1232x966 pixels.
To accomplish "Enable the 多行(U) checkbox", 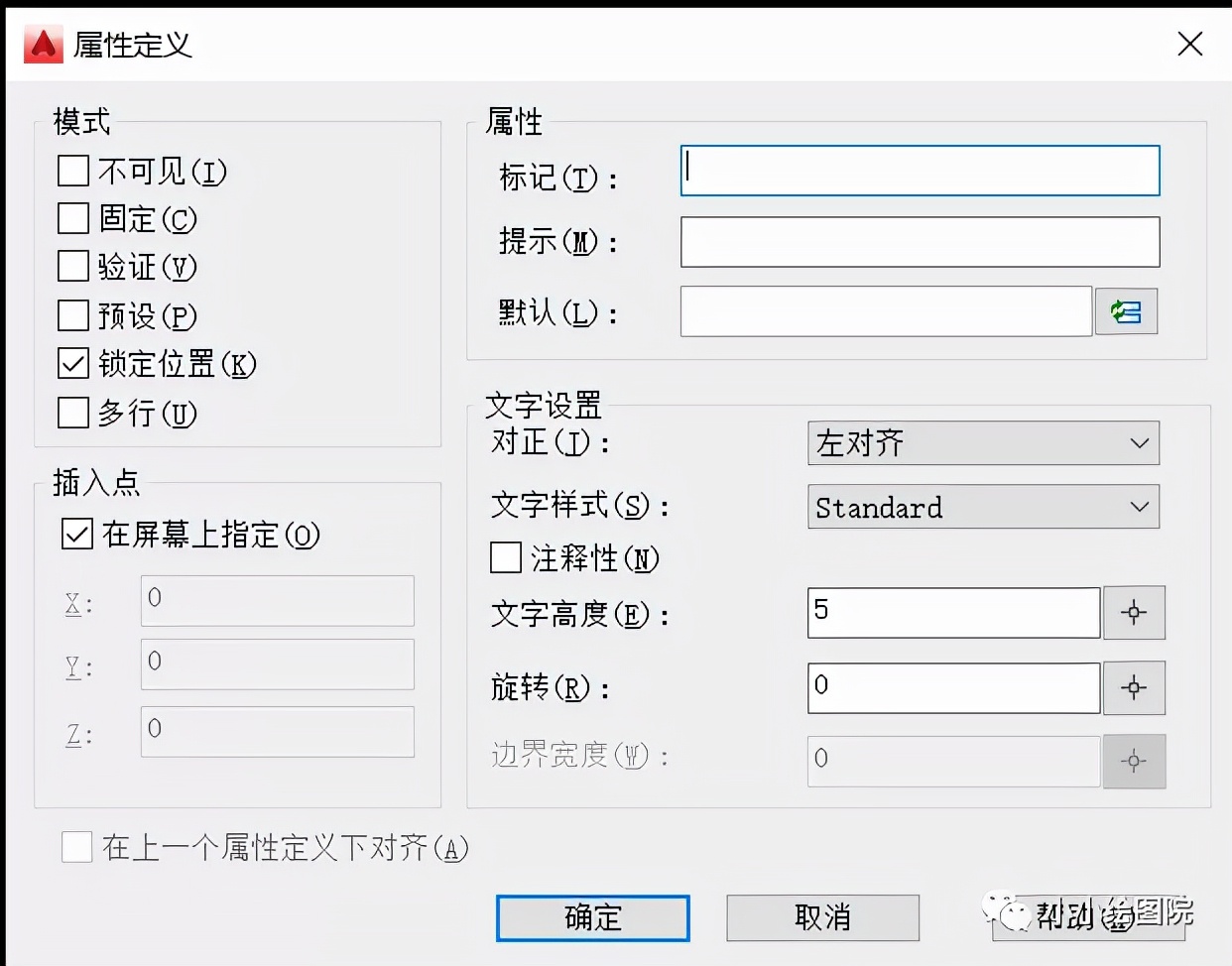I will (73, 412).
